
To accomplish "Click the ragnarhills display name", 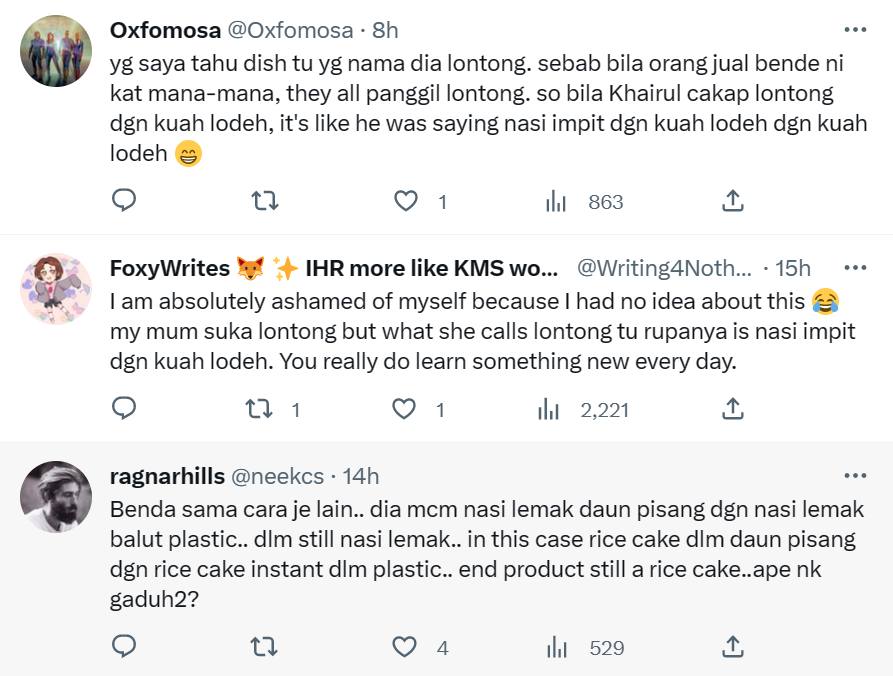I will (x=166, y=476).
